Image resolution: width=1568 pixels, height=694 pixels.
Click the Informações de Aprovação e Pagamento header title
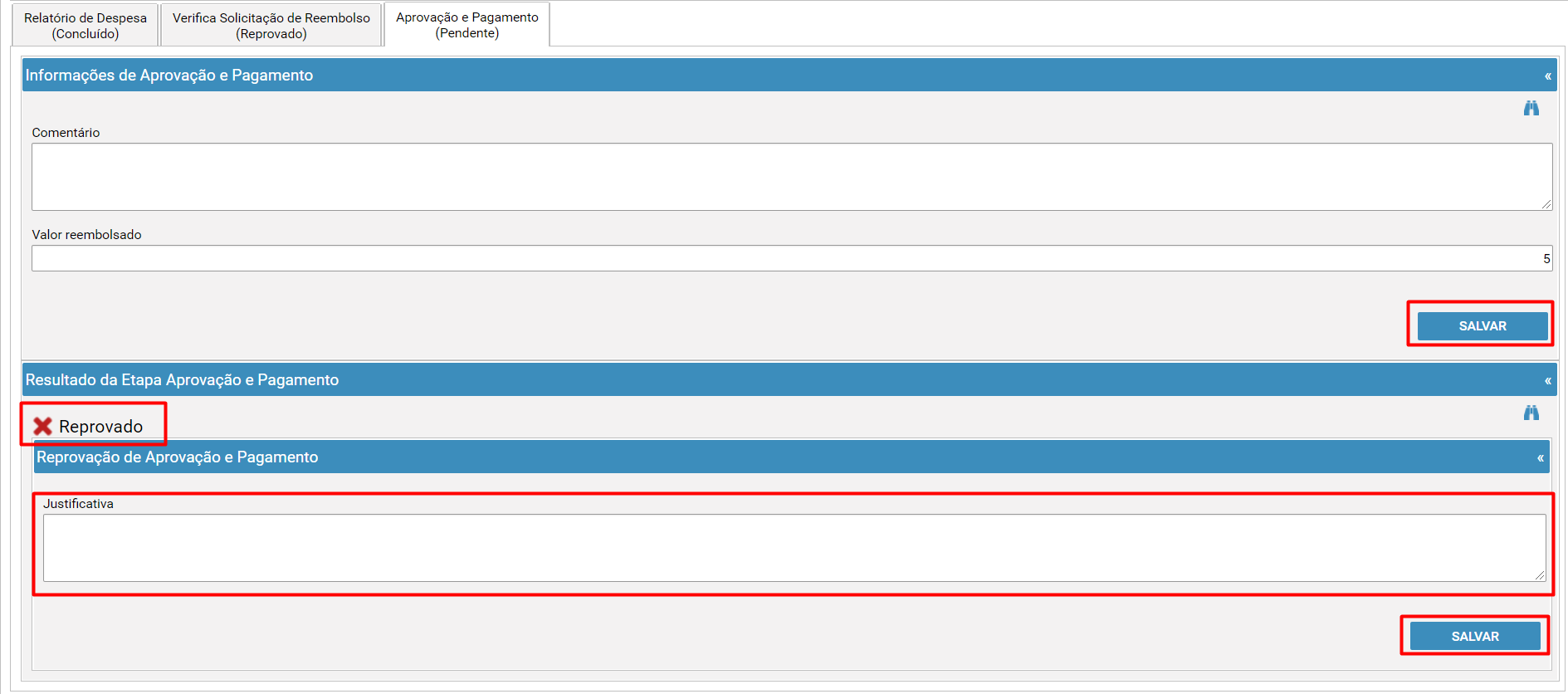click(169, 76)
